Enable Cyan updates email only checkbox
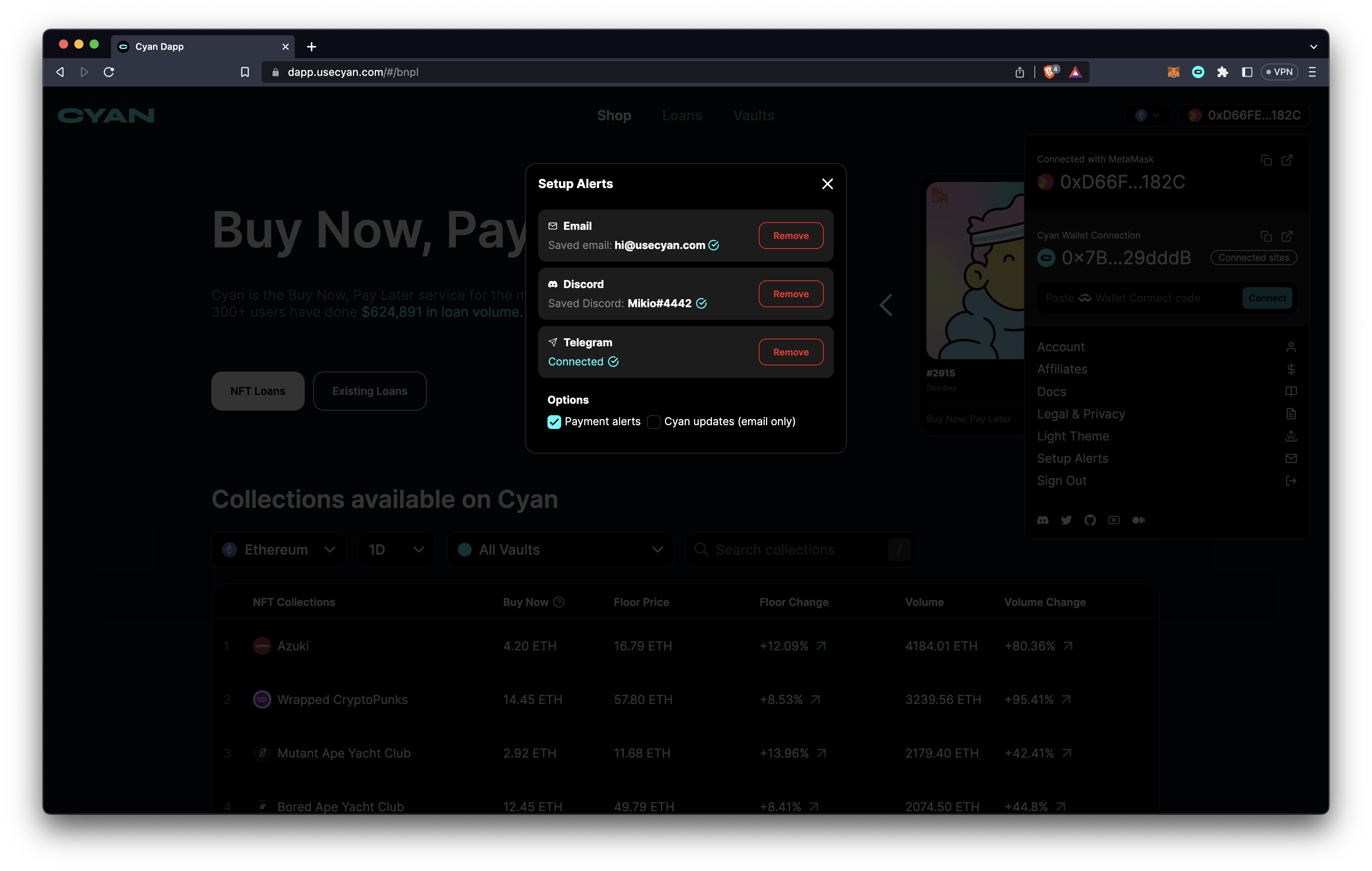Image resolution: width=1372 pixels, height=871 pixels. tap(653, 422)
